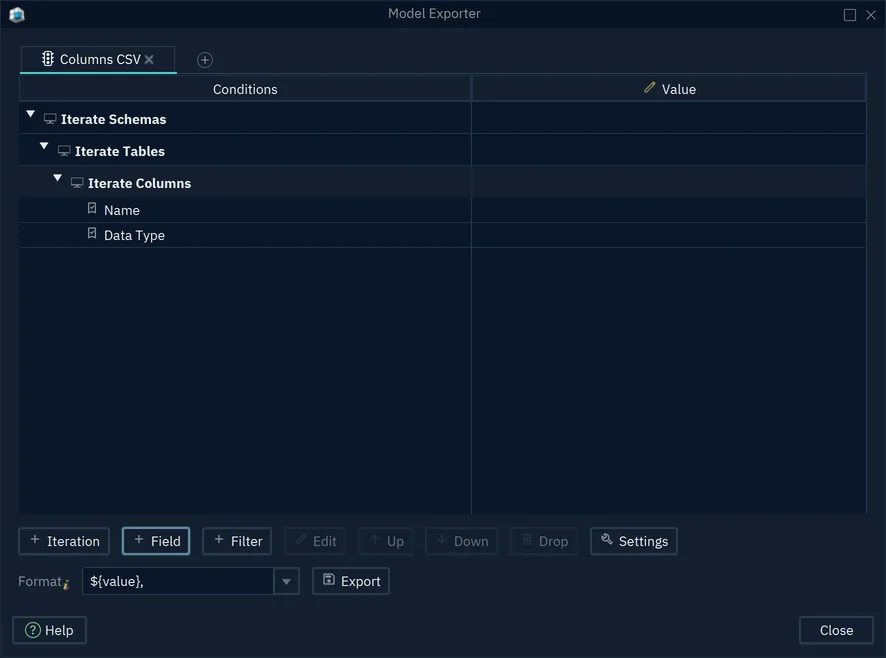Viewport: 886px width, 658px height.
Task: Click Value cell of Name row
Action: (x=669, y=210)
